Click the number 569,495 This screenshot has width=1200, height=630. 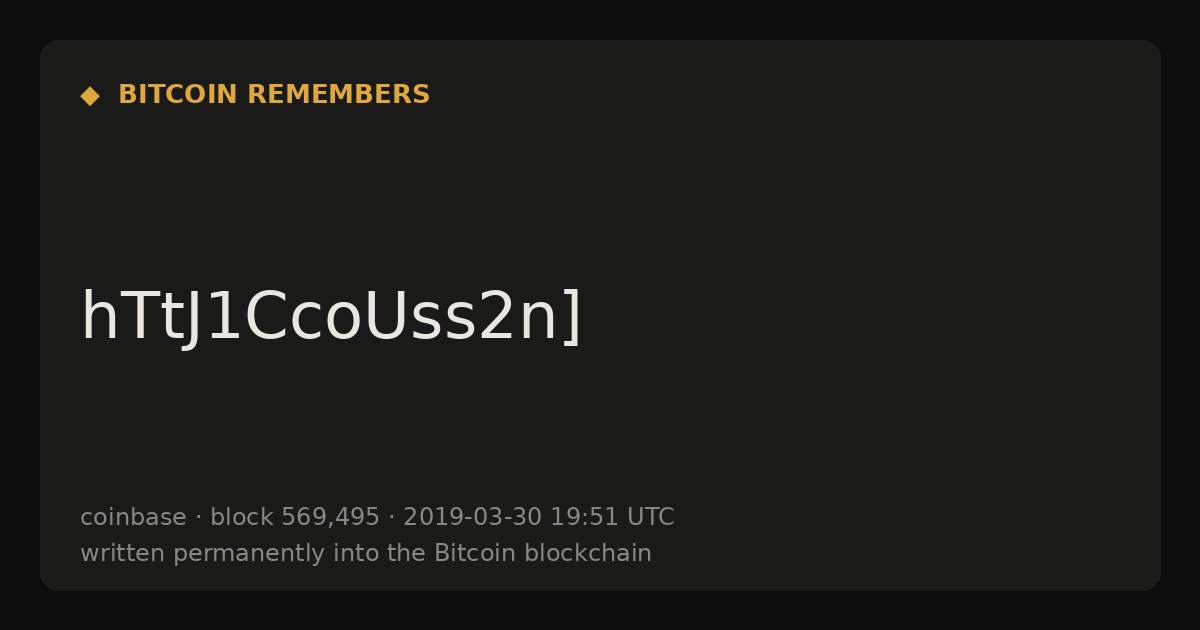pos(330,518)
